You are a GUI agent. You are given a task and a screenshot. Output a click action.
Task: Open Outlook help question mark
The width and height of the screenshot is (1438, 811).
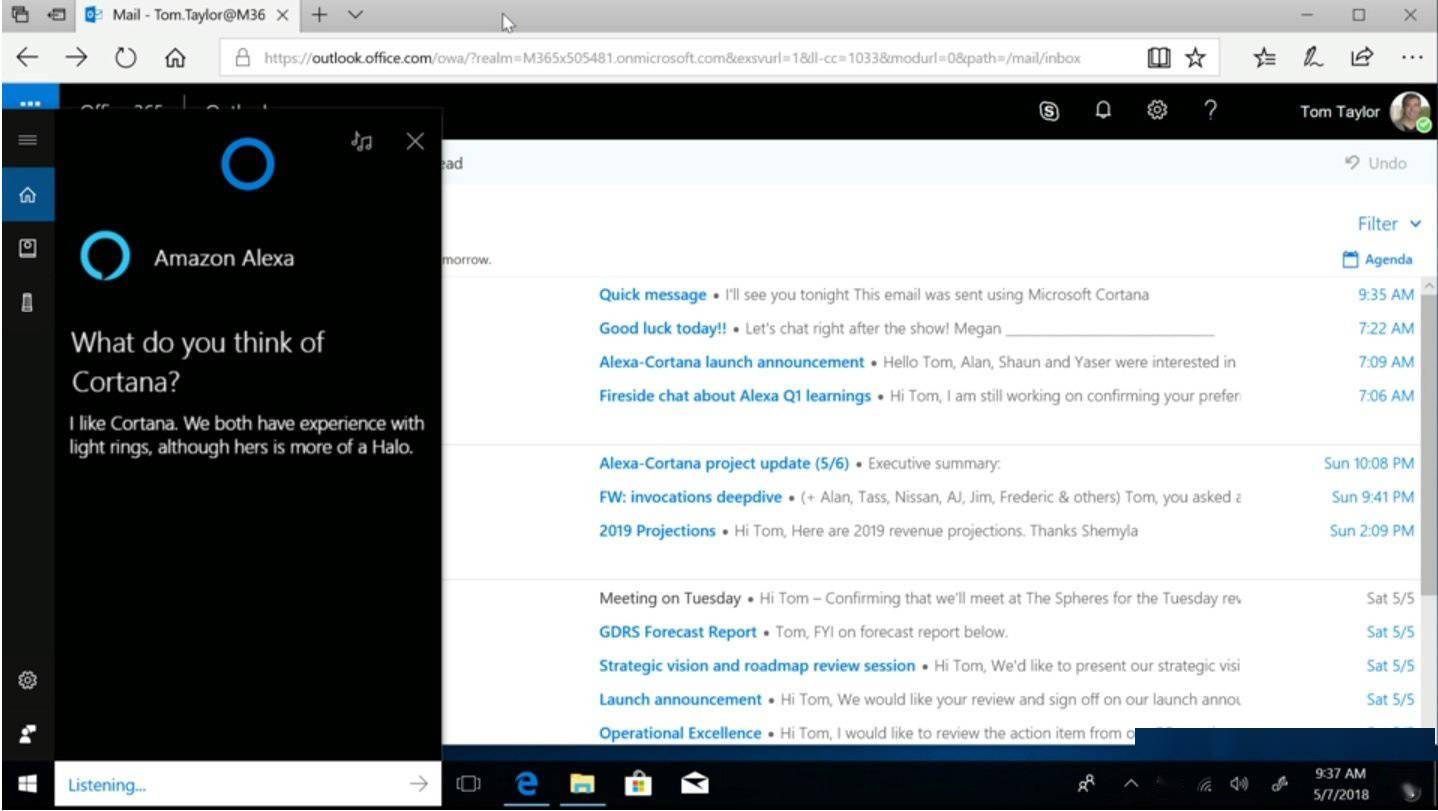tap(1211, 111)
